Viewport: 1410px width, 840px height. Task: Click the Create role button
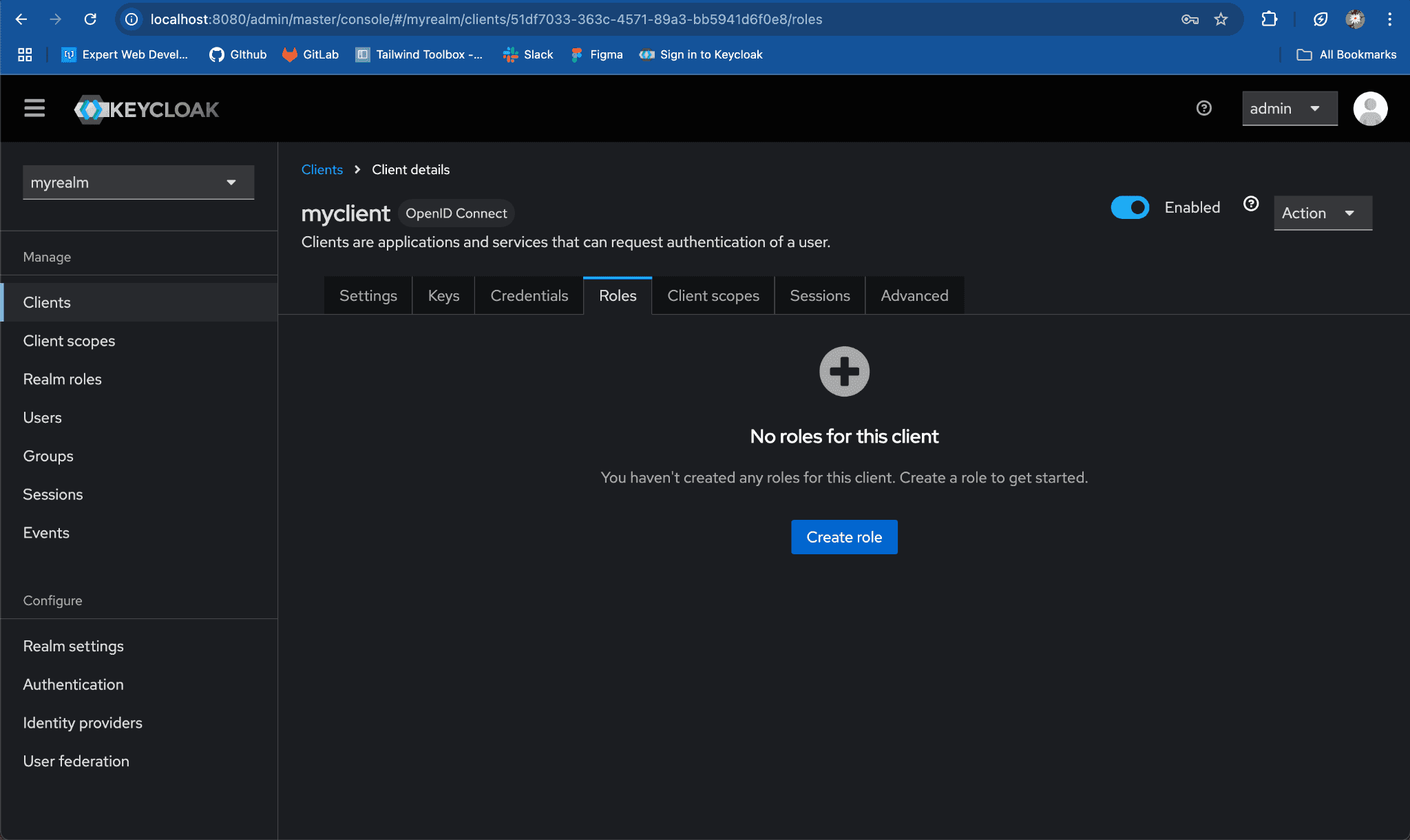(843, 537)
